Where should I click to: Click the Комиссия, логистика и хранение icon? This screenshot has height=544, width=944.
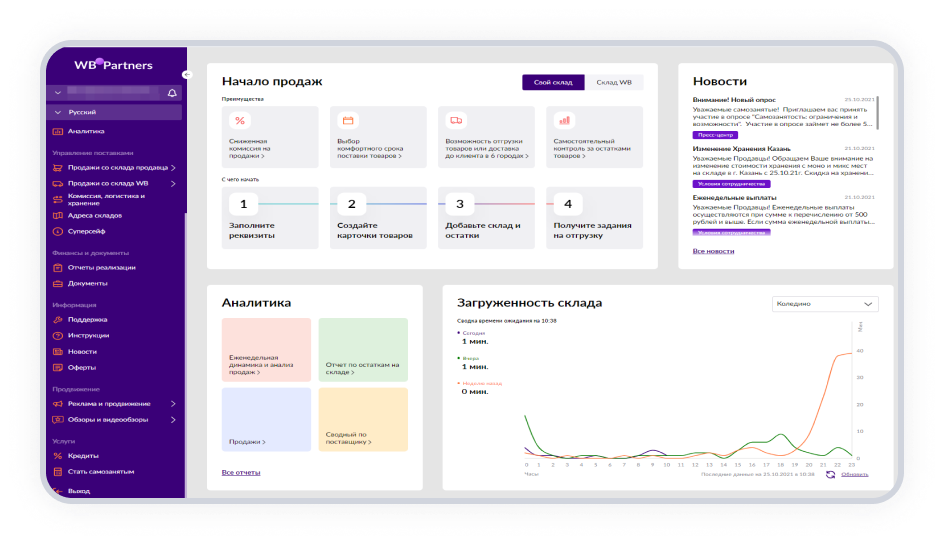(x=58, y=199)
